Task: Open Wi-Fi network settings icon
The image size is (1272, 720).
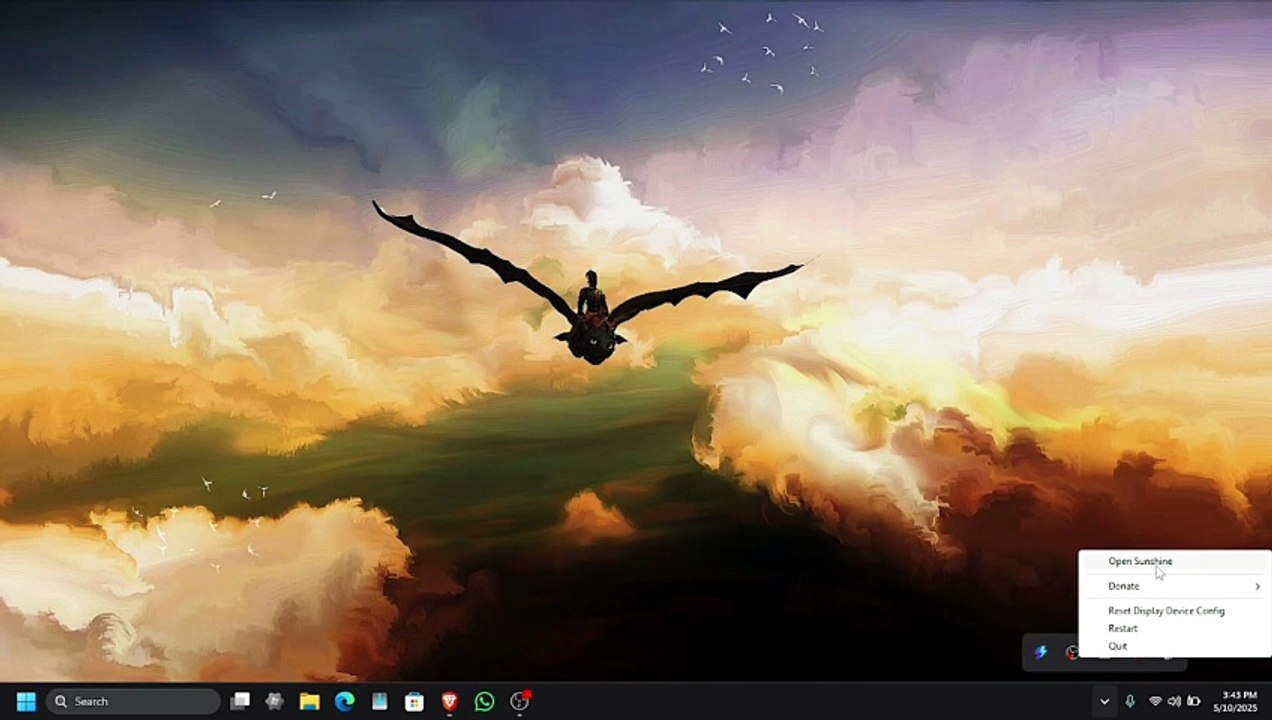Action: tap(1155, 701)
